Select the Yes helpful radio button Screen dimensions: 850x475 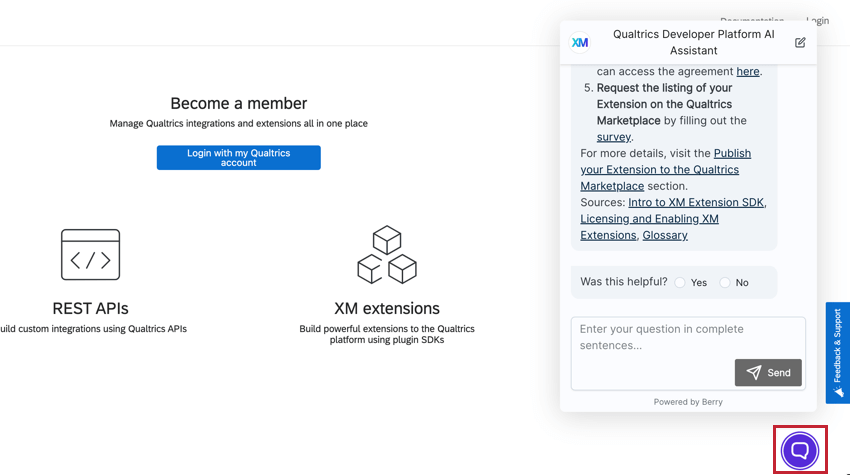(680, 283)
